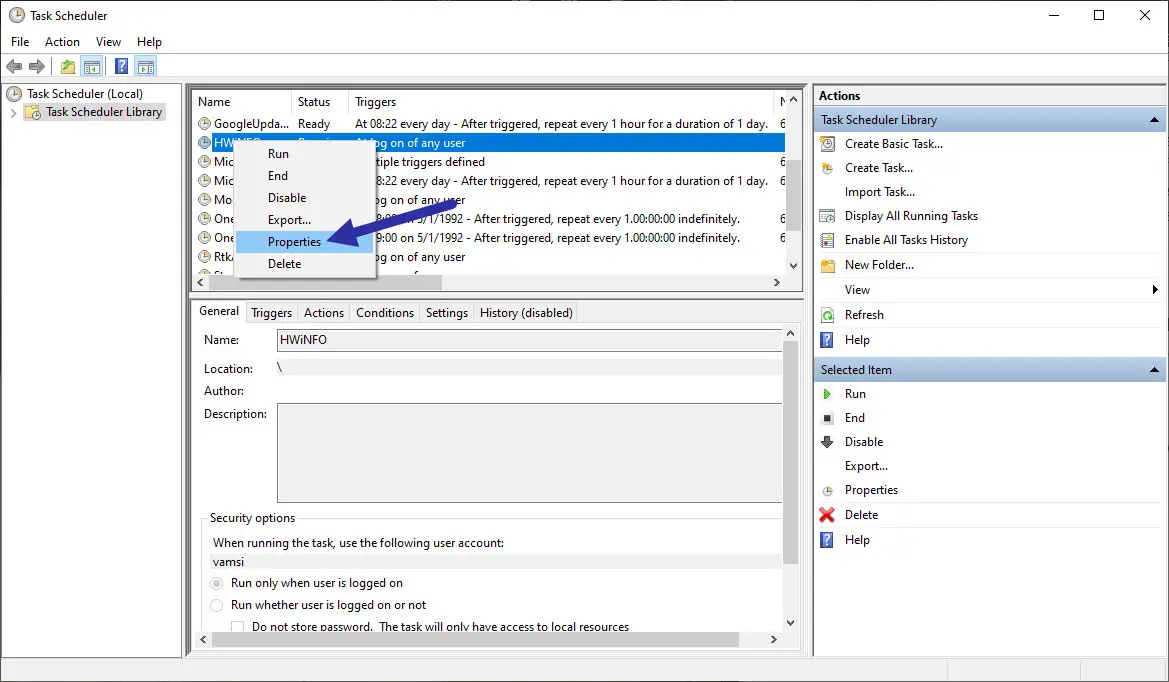
Task: Click the green Refresh icon
Action: (x=828, y=315)
